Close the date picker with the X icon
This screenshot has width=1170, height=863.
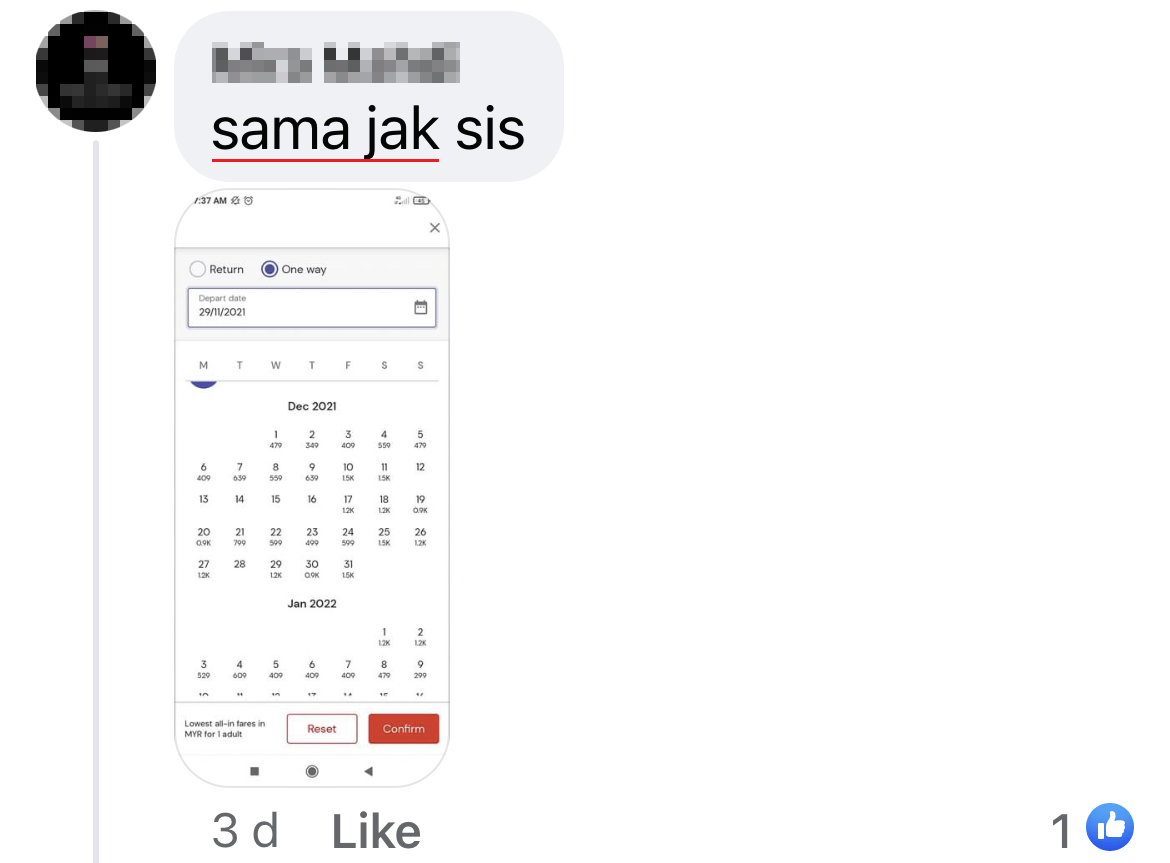coord(435,227)
